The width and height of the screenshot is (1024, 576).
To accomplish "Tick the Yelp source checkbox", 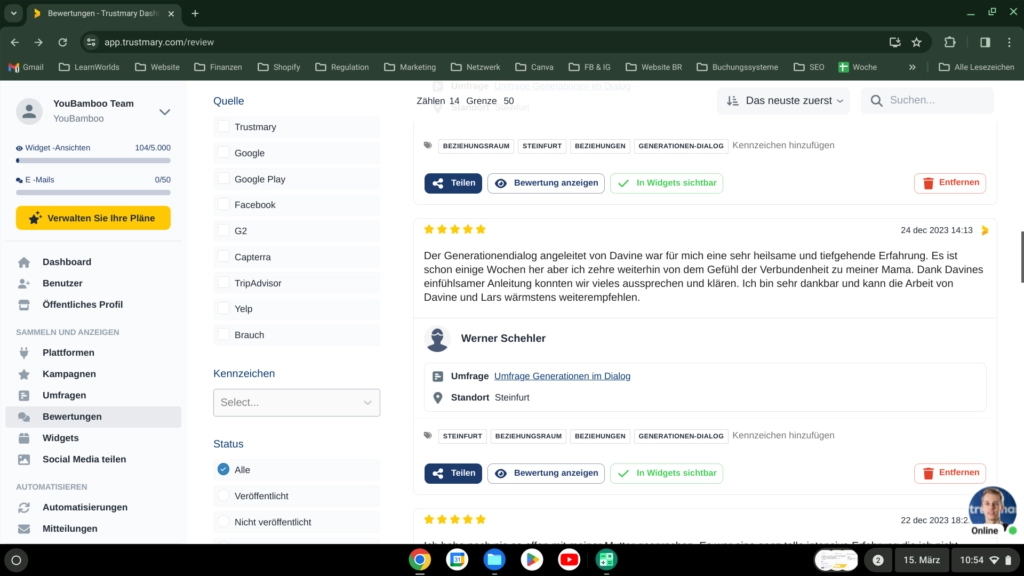I will point(223,308).
